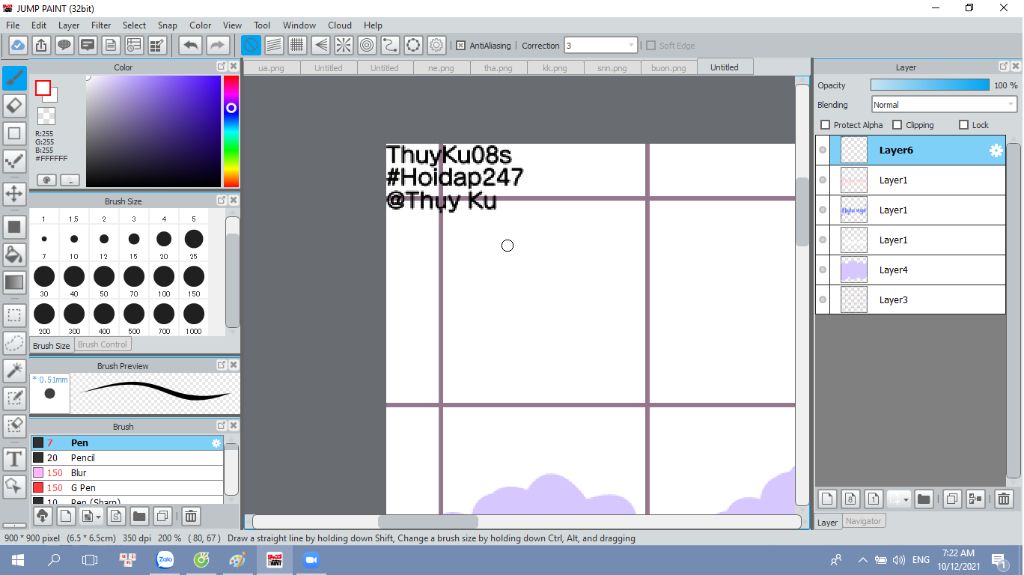Open the File menu
This screenshot has height=575, width=1024.
[12, 25]
